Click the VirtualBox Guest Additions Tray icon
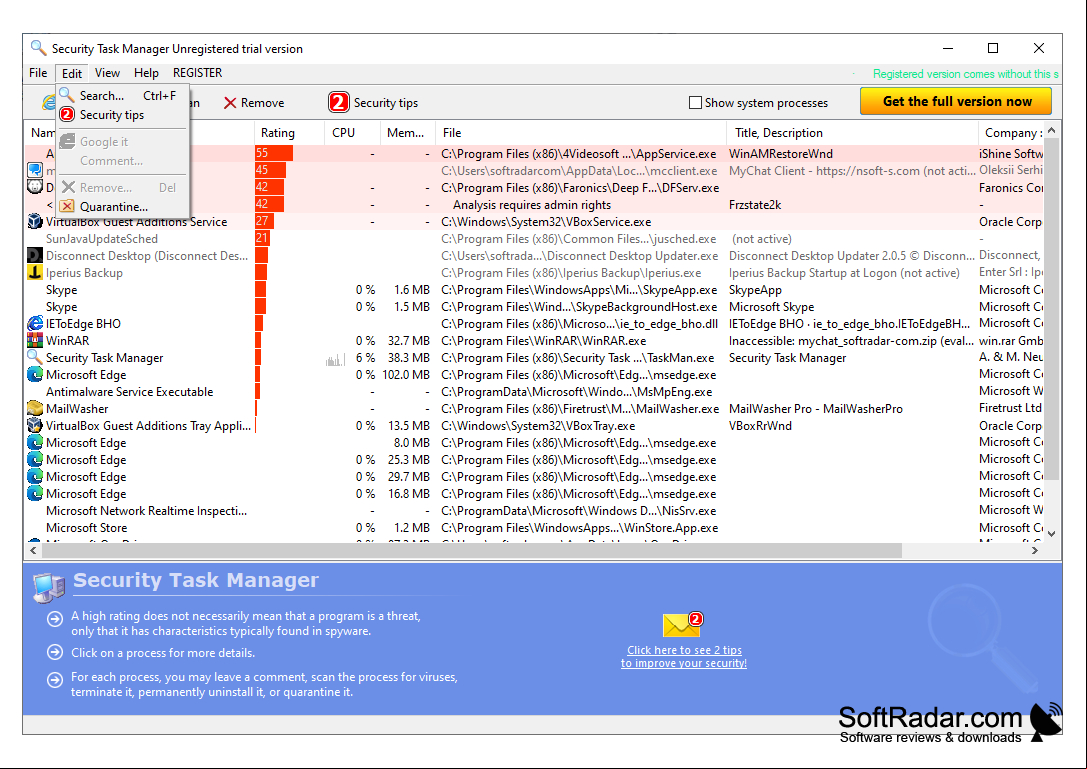Screen dimensions: 1087x769 tap(35, 425)
